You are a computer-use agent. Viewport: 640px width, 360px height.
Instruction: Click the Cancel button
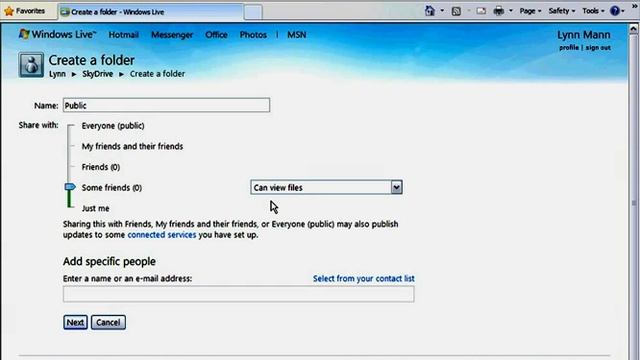[x=108, y=322]
